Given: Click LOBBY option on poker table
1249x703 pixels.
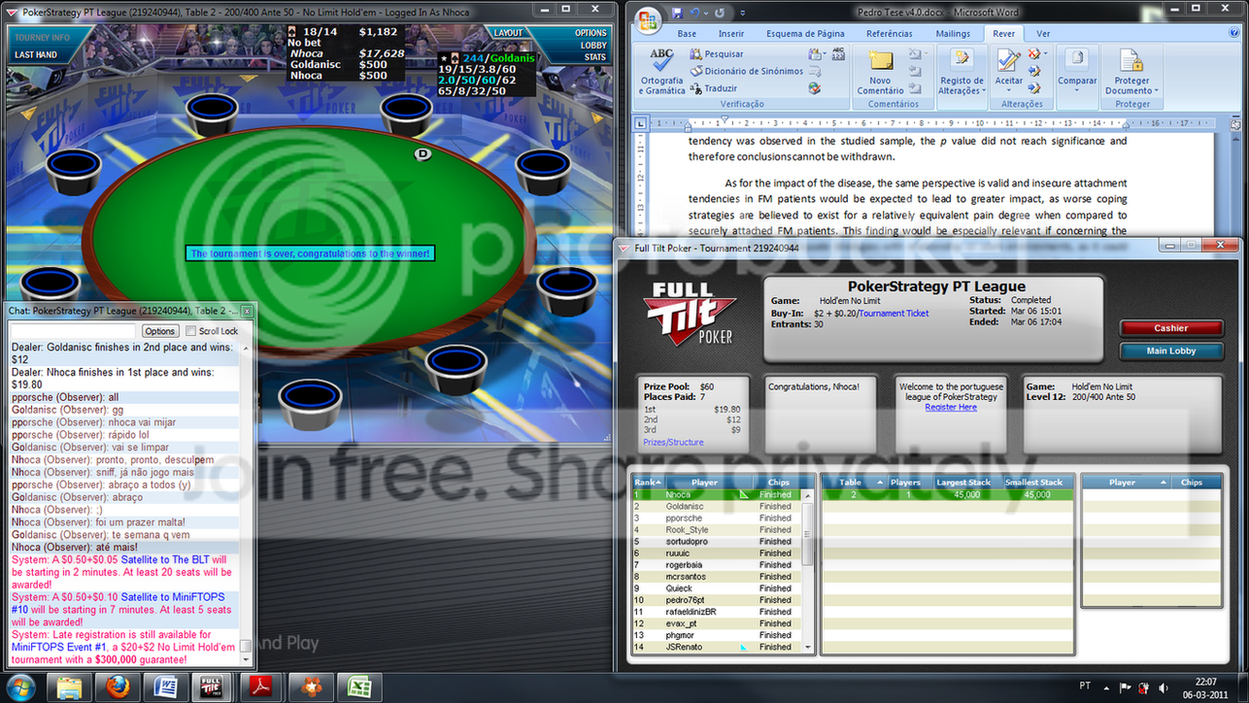Looking at the screenshot, I should click(594, 45).
